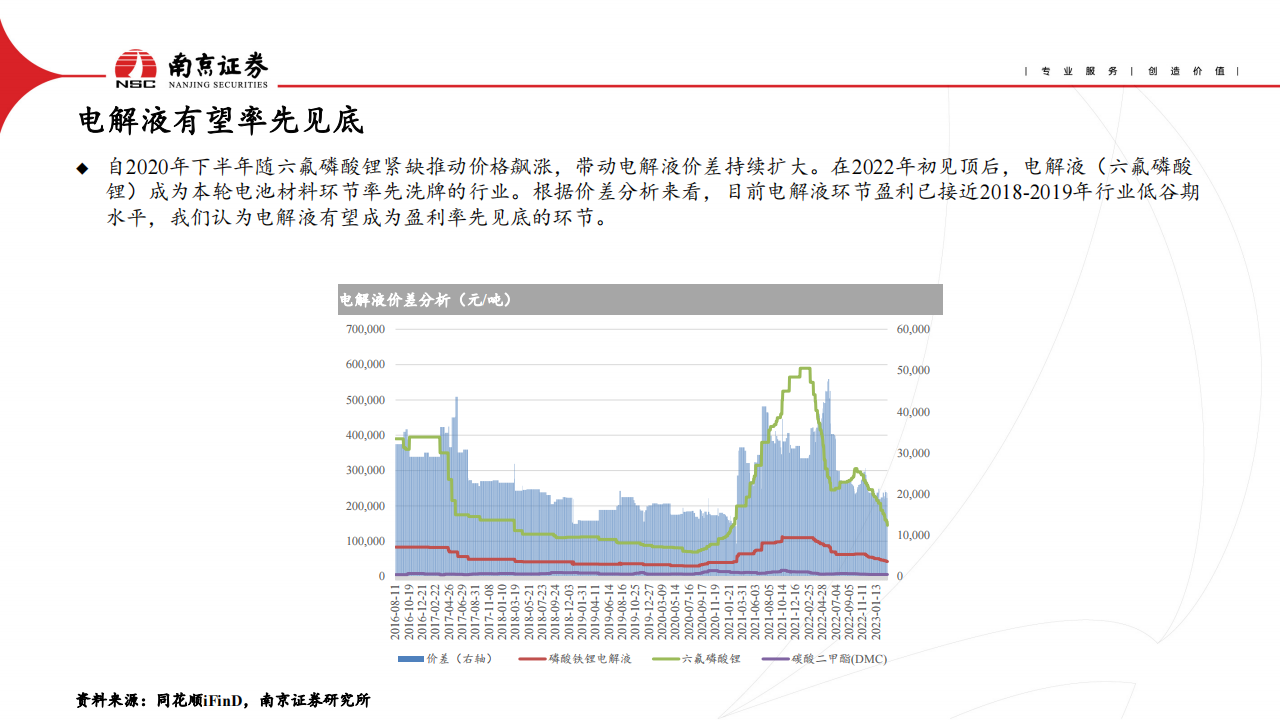Click the paragraph line starting 水平，我们认为
1280x720 pixels.
(x=357, y=218)
